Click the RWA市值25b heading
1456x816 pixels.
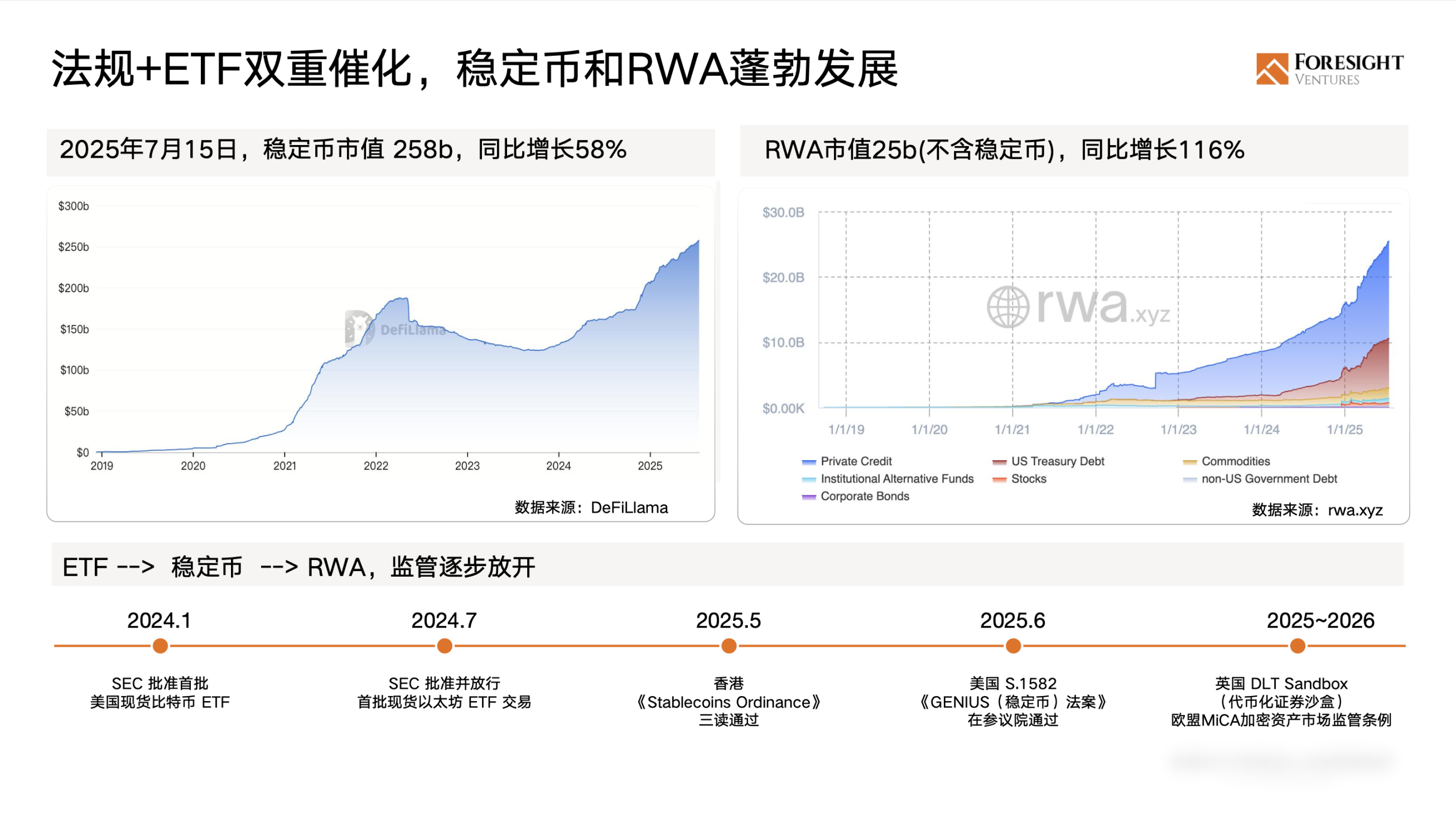tap(1004, 149)
